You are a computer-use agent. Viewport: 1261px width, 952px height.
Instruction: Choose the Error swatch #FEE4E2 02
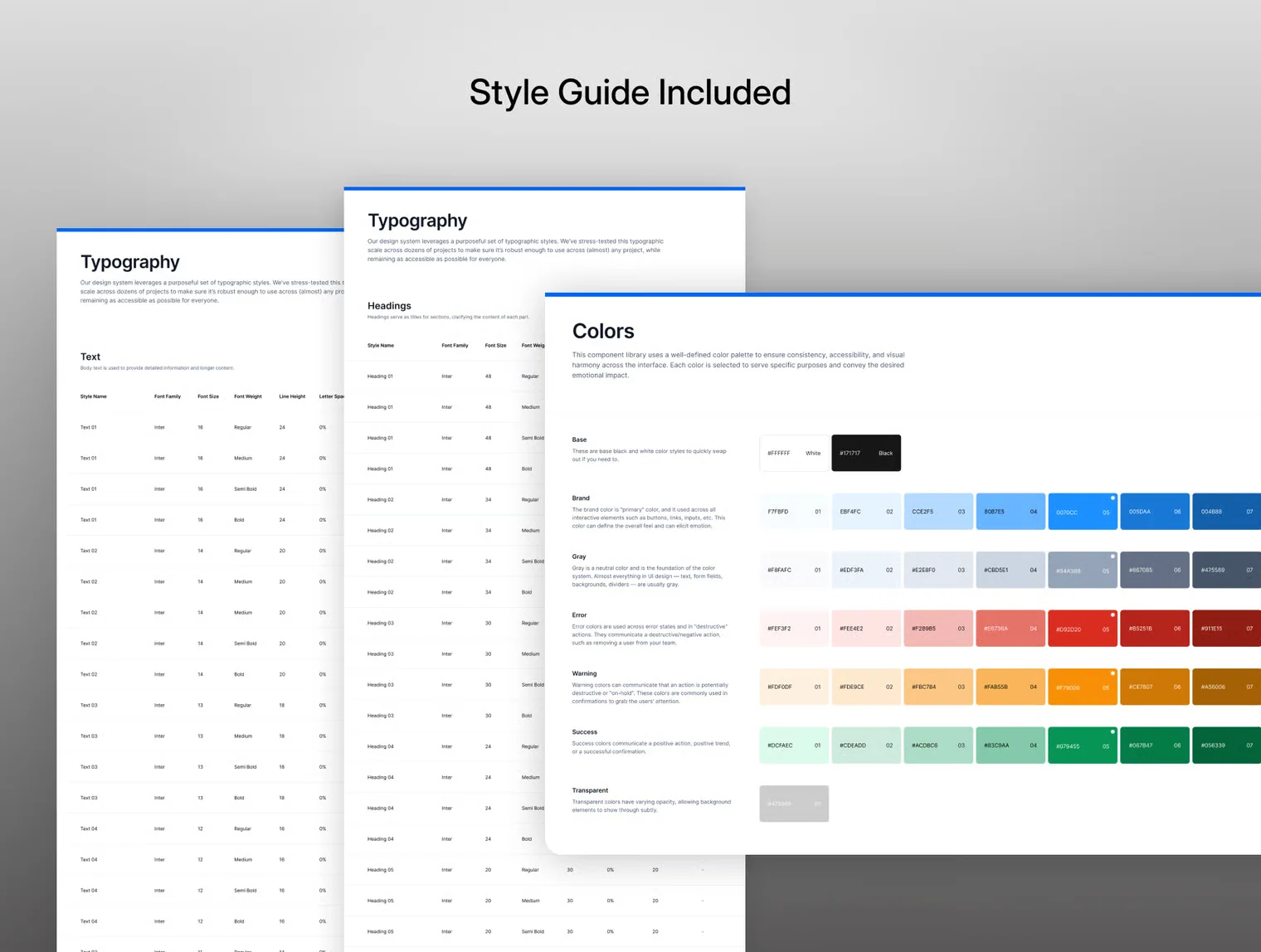pos(866,629)
